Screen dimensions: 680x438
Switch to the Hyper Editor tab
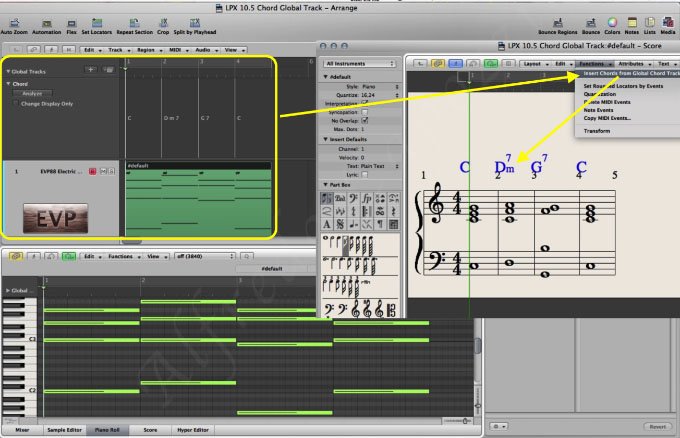[191, 429]
